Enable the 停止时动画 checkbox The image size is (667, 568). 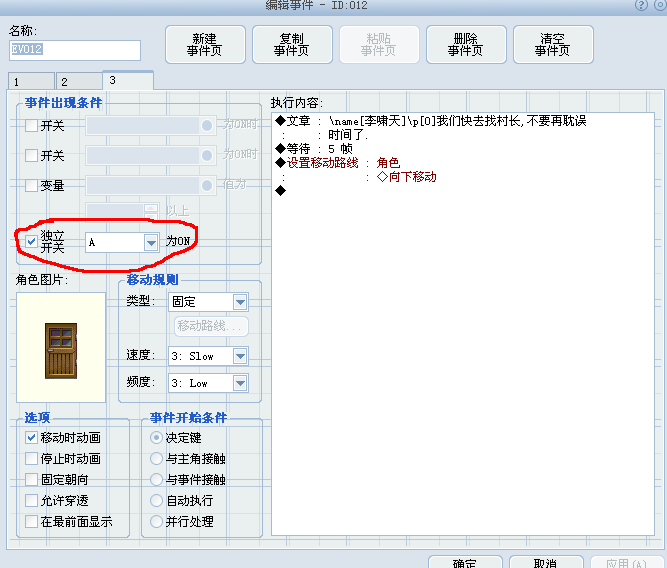point(31,458)
